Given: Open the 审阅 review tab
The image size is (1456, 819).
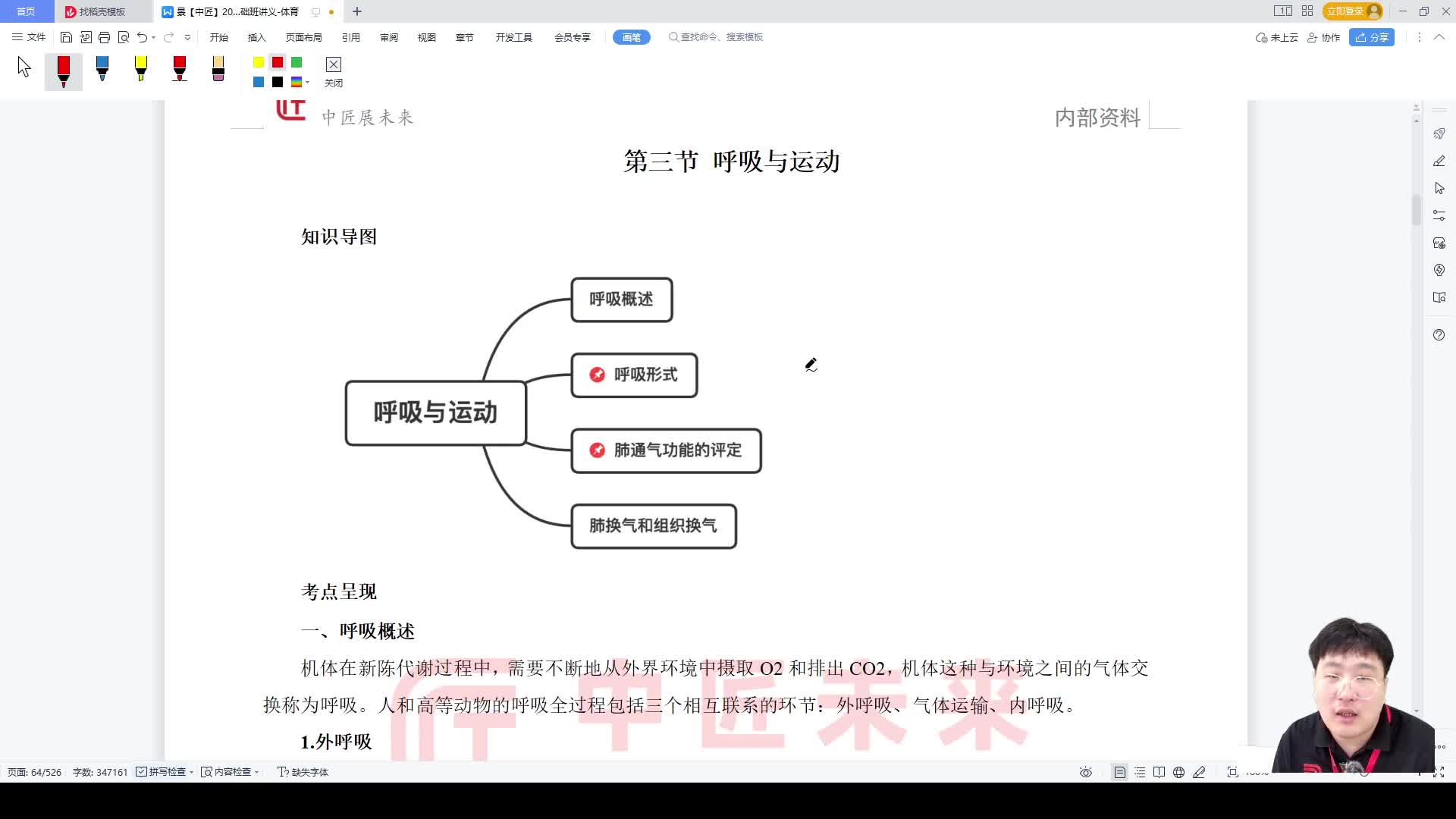Looking at the screenshot, I should pos(388,36).
